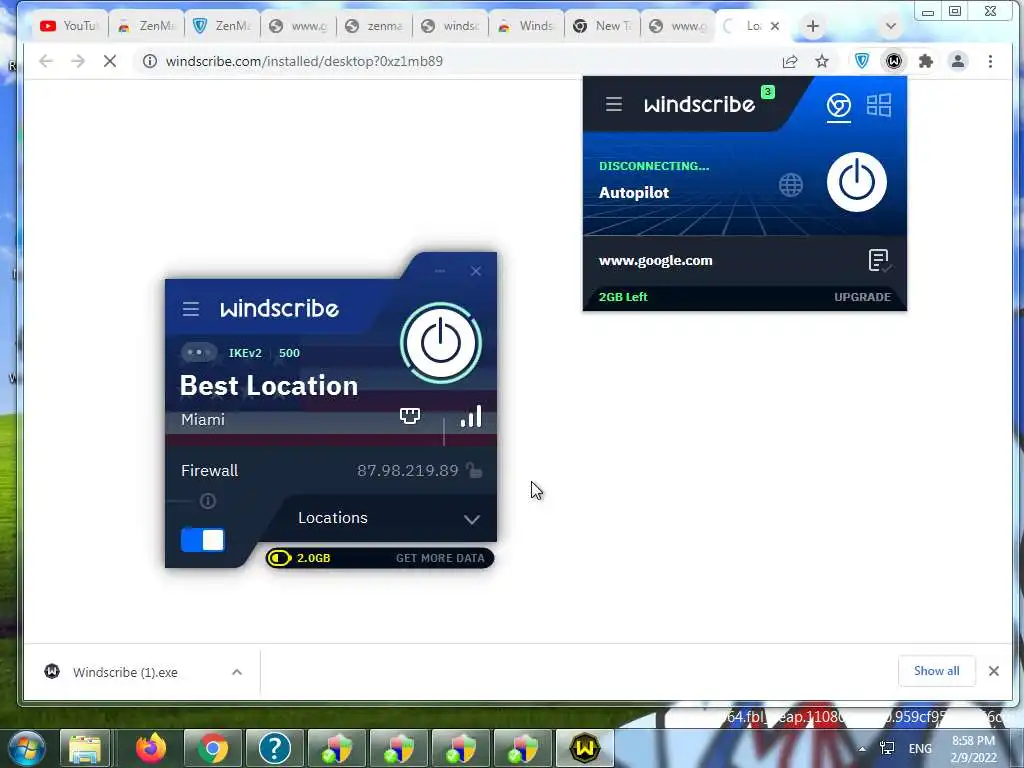Click the green notification badge on the extension

point(768,92)
